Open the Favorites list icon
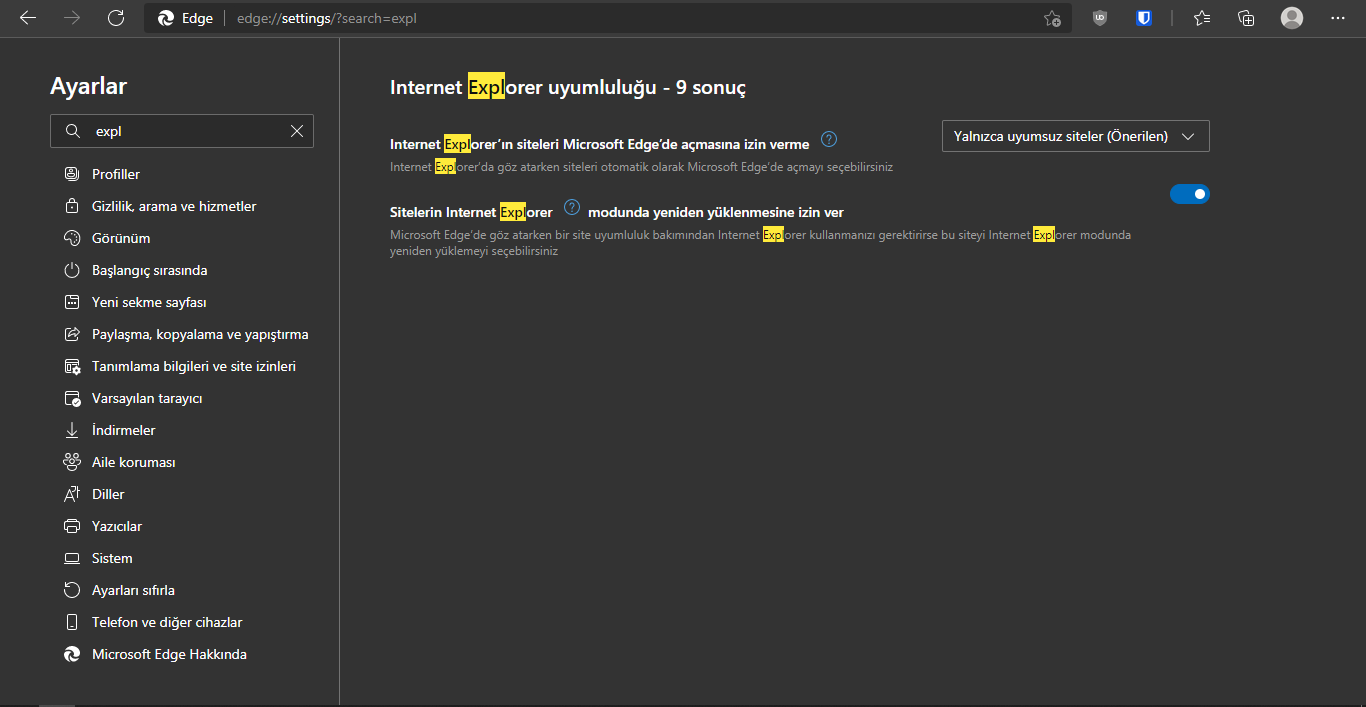This screenshot has width=1366, height=707. [x=1202, y=18]
